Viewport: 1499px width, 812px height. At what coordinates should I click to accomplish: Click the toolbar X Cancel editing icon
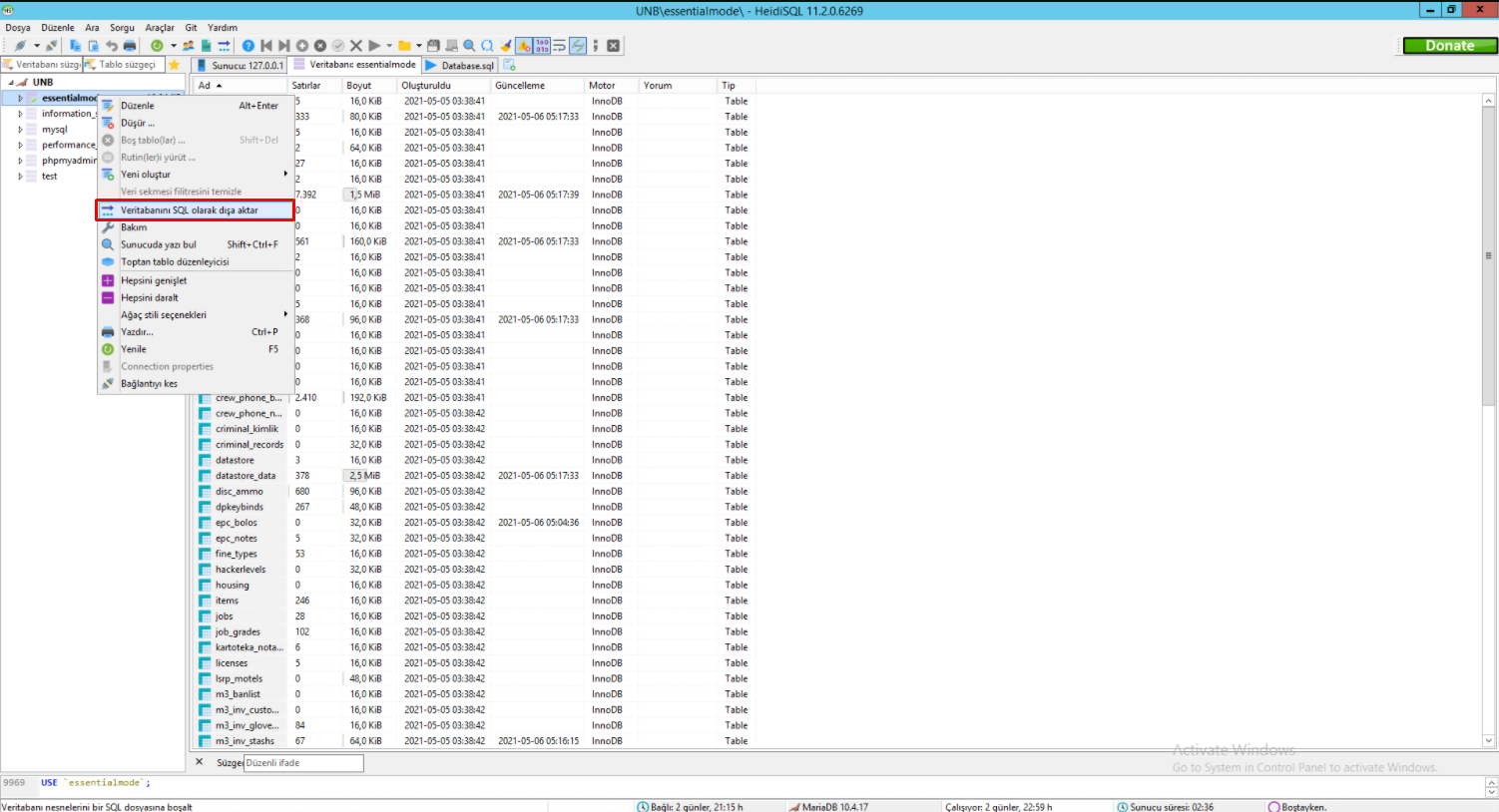pos(356,46)
